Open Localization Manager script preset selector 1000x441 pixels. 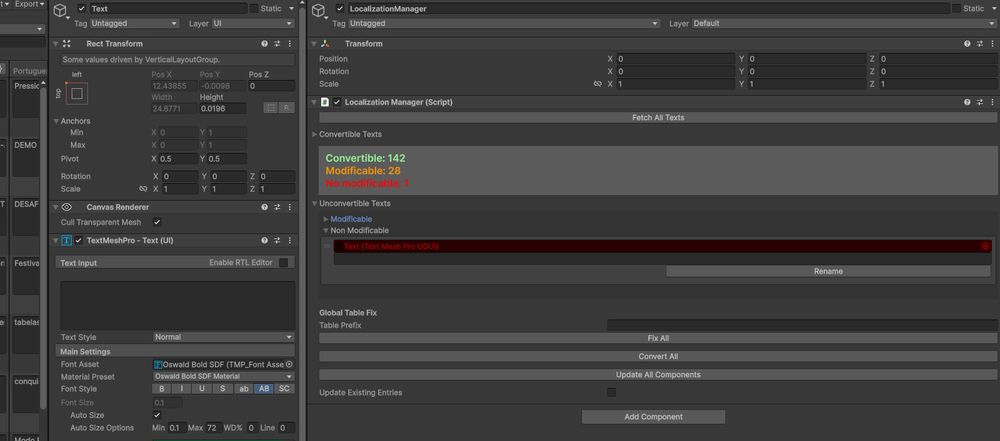click(980, 102)
